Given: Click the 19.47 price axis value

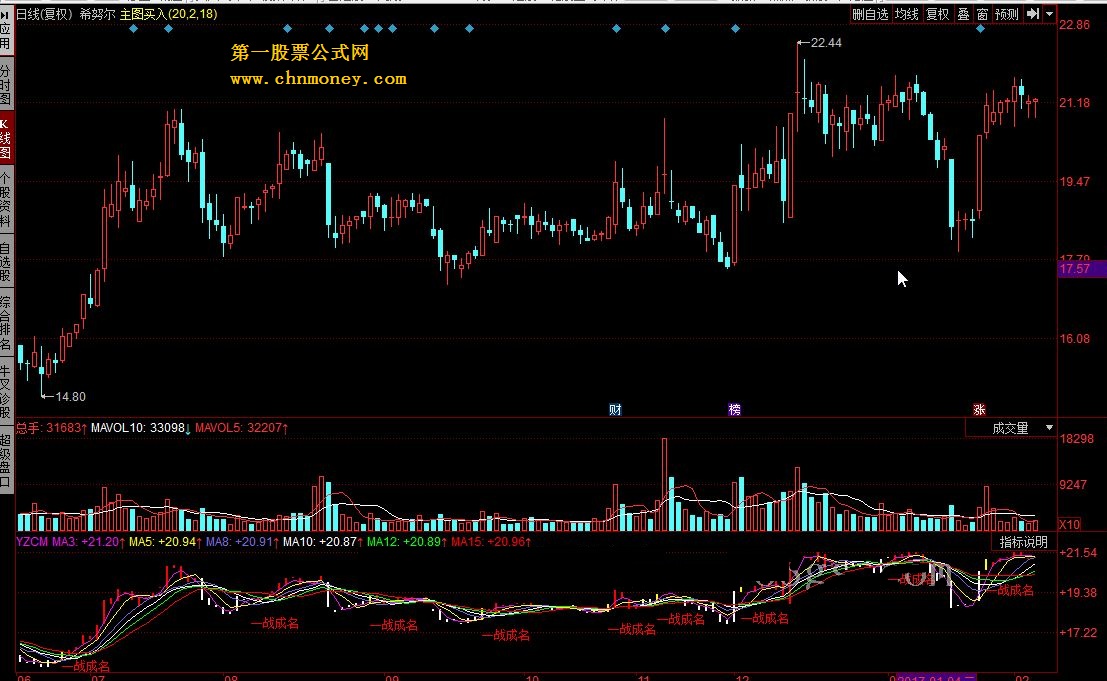Looking at the screenshot, I should (x=1075, y=182).
